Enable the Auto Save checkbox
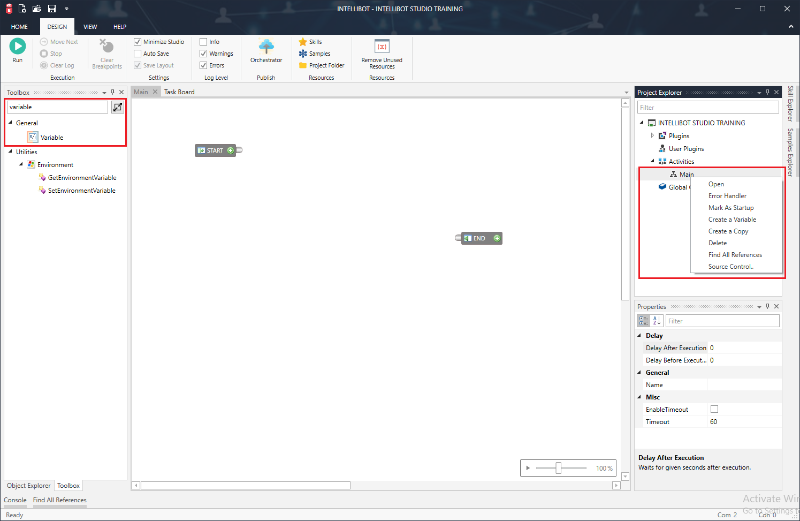This screenshot has width=800, height=521. coord(138,53)
